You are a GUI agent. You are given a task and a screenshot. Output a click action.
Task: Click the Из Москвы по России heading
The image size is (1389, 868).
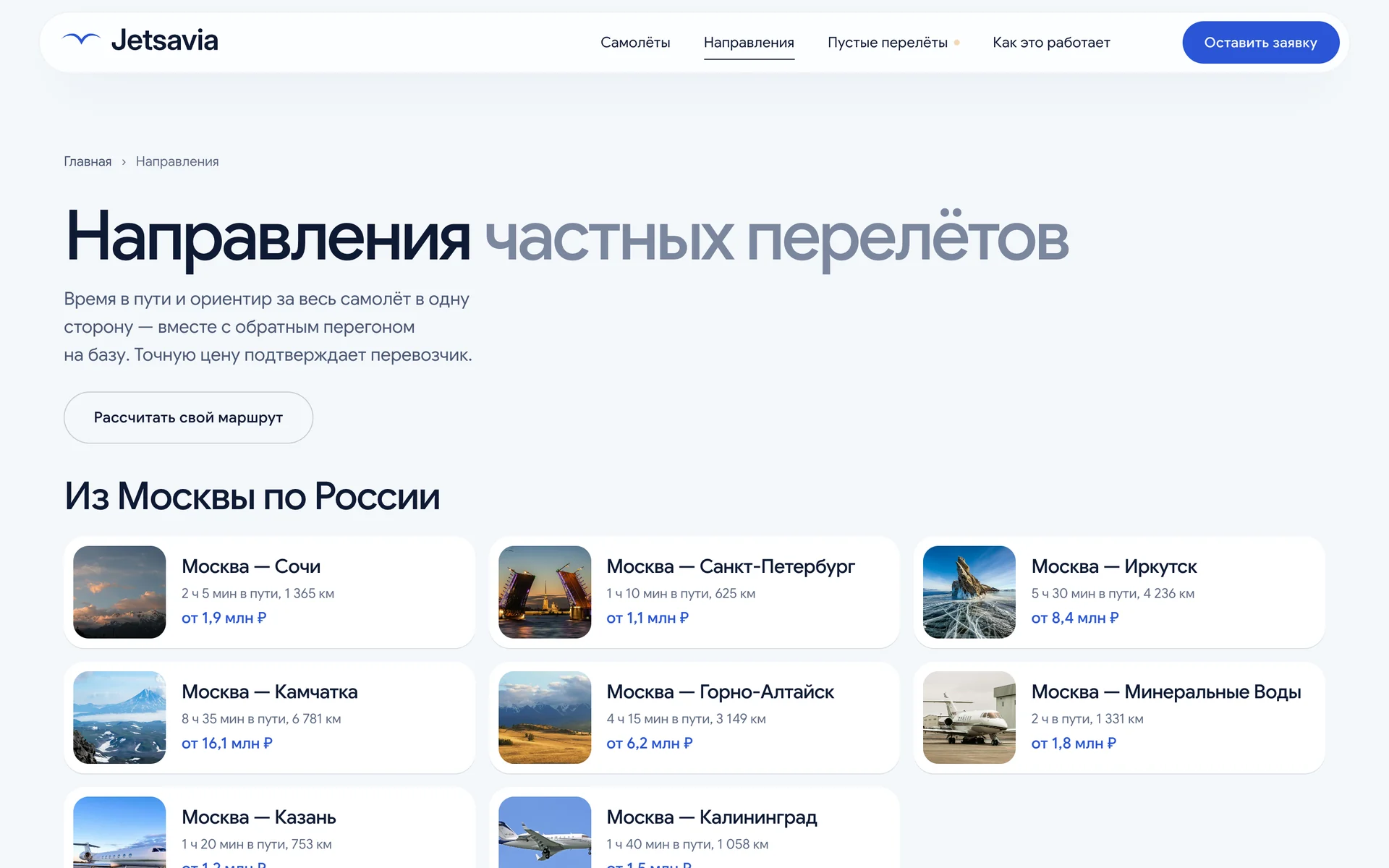(252, 496)
